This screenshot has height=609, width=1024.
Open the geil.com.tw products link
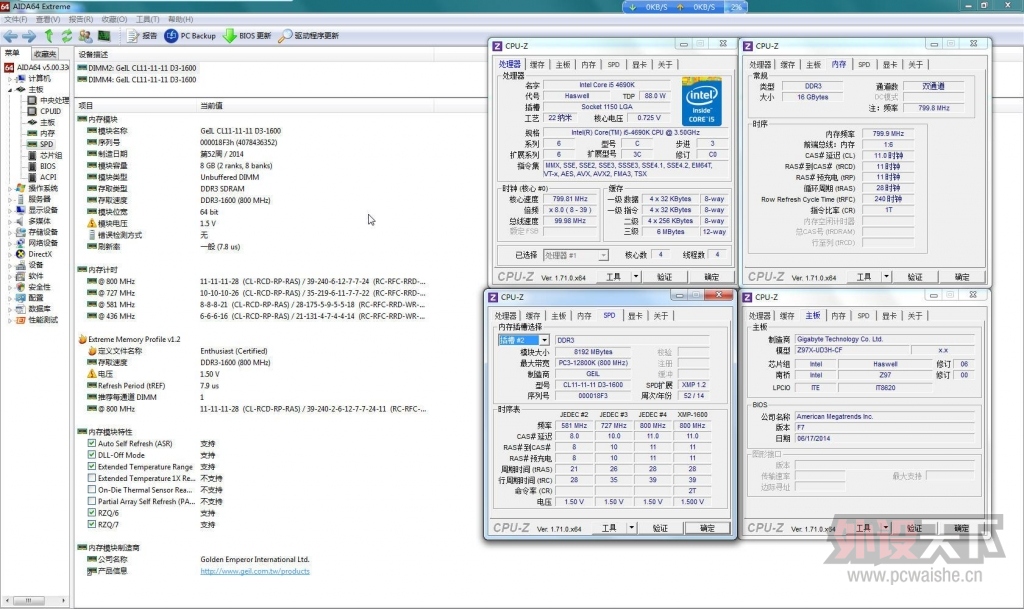(x=255, y=571)
